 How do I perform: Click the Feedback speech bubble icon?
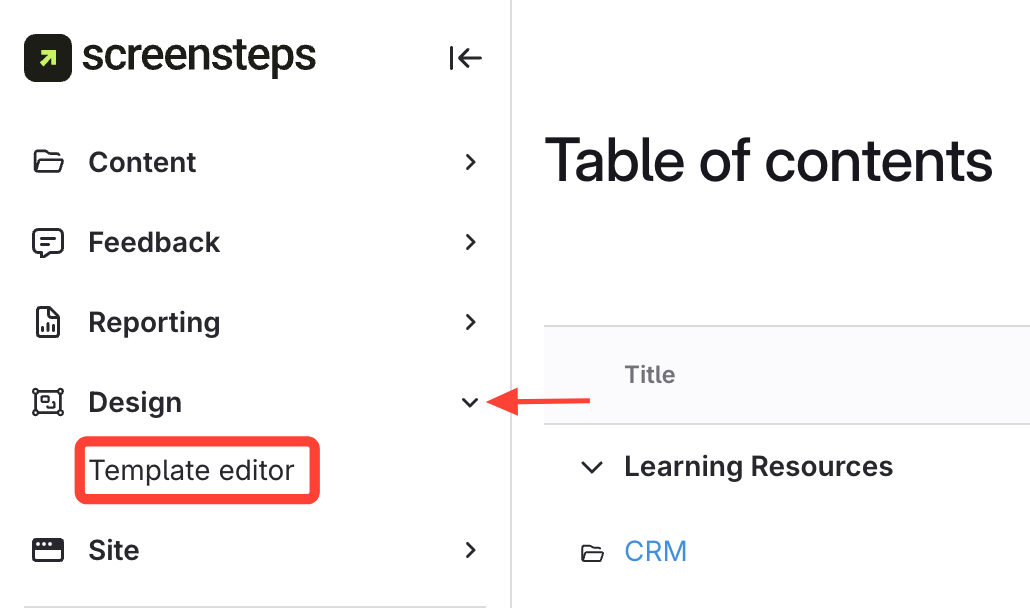click(x=48, y=242)
